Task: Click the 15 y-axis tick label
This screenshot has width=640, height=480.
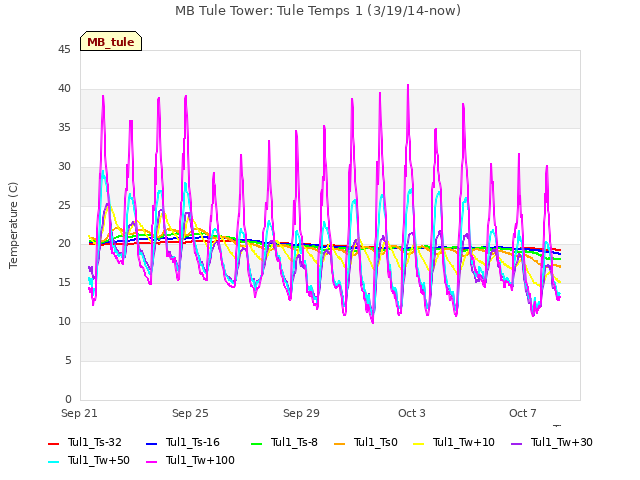Action: [64, 282]
